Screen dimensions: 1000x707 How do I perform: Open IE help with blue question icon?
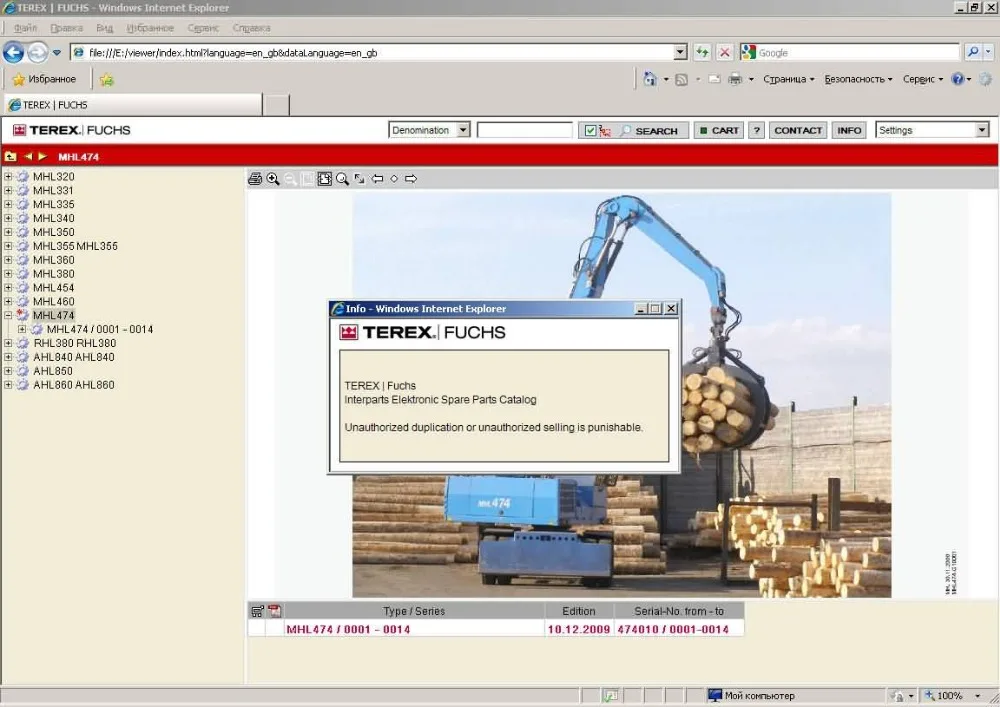coord(957,79)
